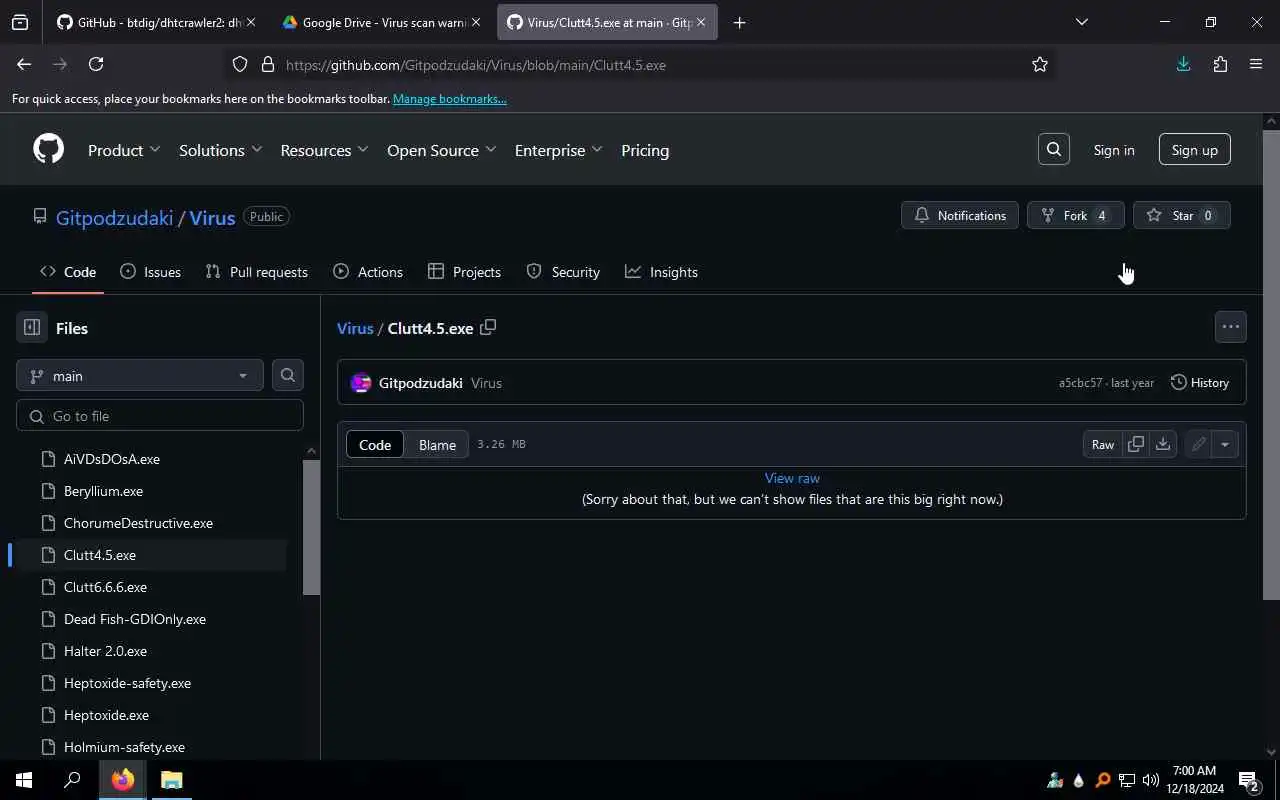Download the raw file icon

(1163, 444)
